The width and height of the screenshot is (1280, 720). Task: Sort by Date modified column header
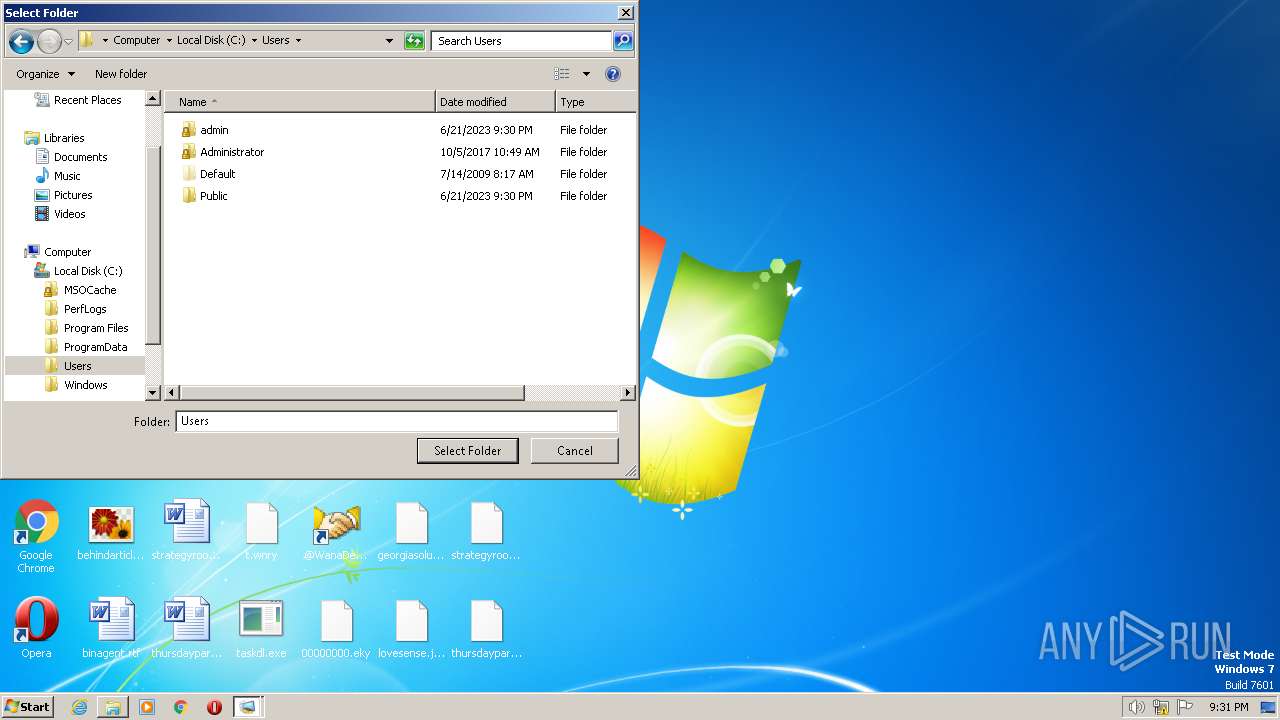pos(495,102)
